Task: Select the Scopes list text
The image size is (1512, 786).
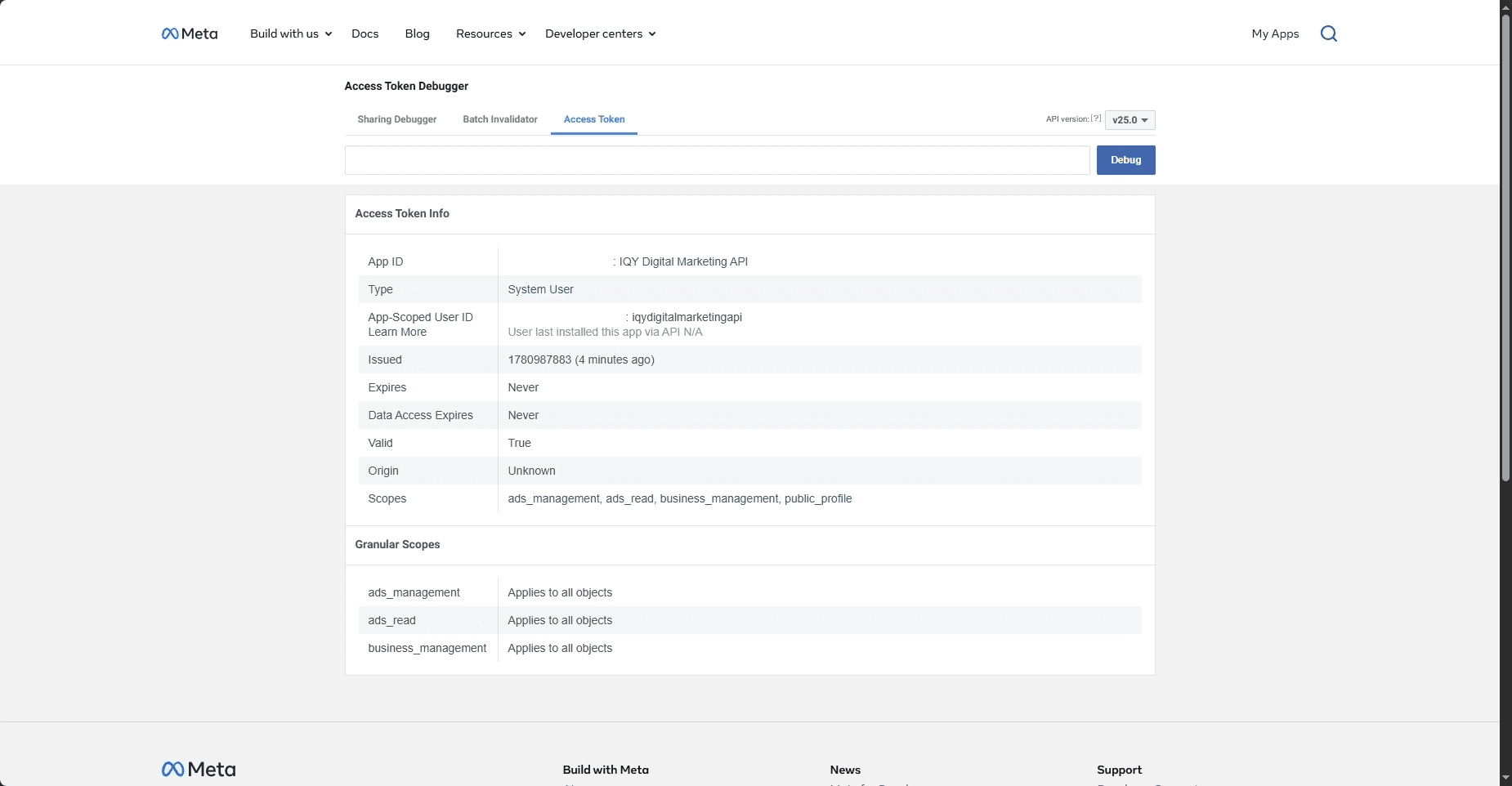Action: [680, 498]
